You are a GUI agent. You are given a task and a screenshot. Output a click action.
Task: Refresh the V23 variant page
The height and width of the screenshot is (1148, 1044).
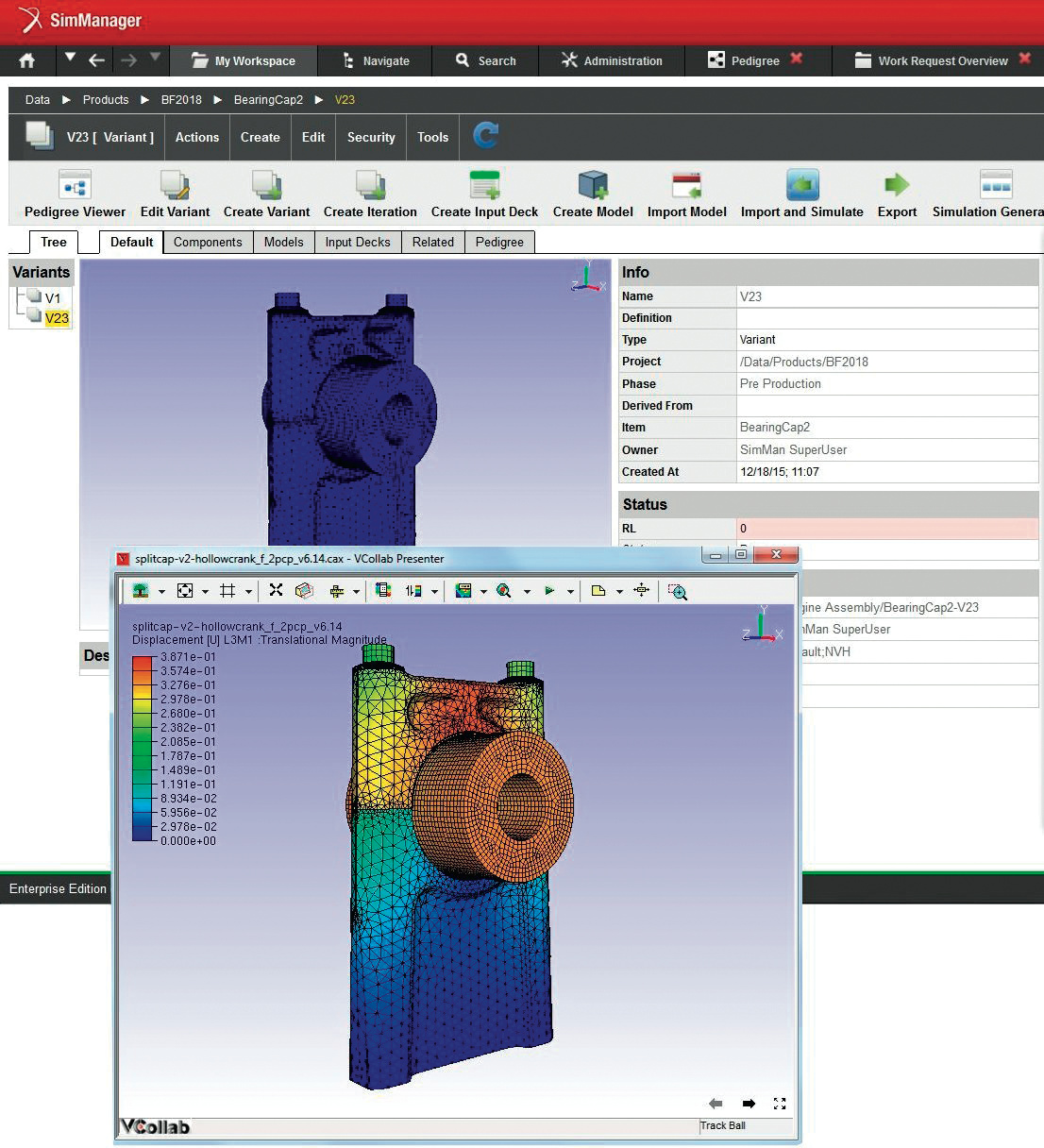coord(485,136)
